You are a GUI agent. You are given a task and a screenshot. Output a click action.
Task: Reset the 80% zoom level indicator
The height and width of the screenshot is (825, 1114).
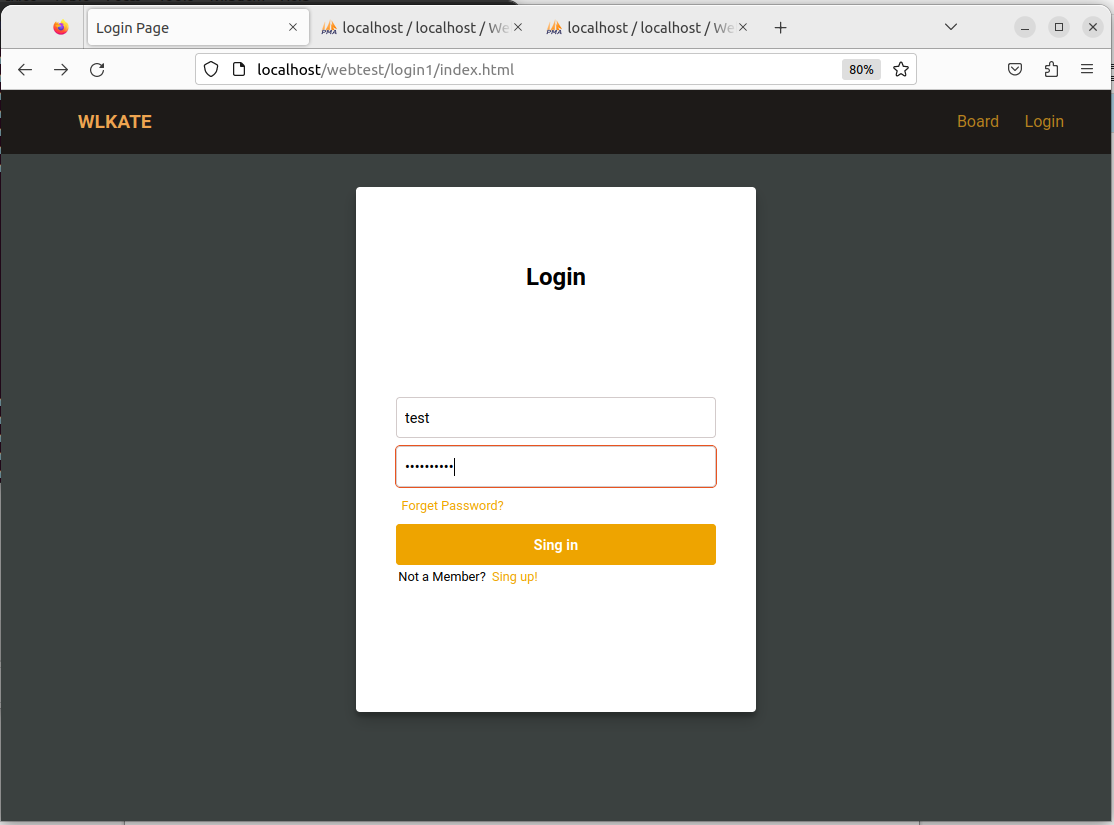pos(861,70)
